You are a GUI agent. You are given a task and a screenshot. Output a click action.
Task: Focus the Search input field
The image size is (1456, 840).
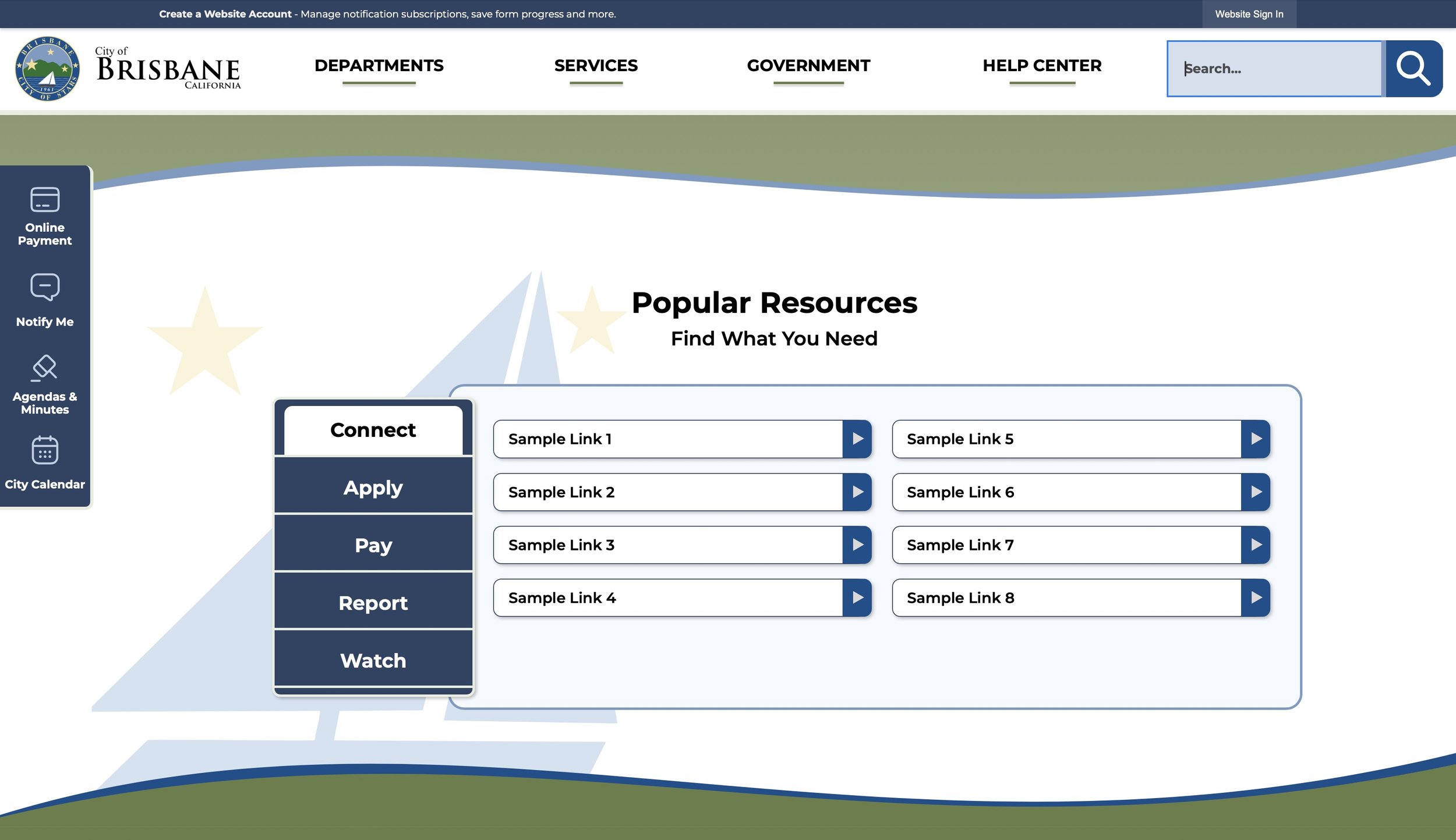click(x=1274, y=69)
